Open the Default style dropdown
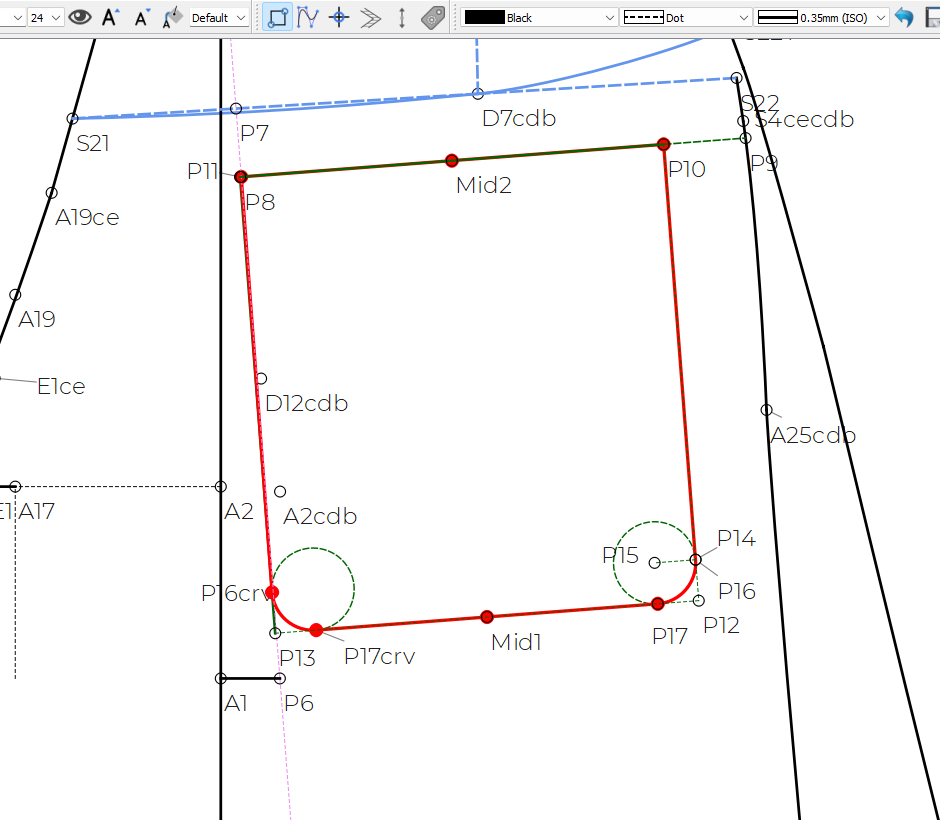940x820 pixels. click(219, 17)
